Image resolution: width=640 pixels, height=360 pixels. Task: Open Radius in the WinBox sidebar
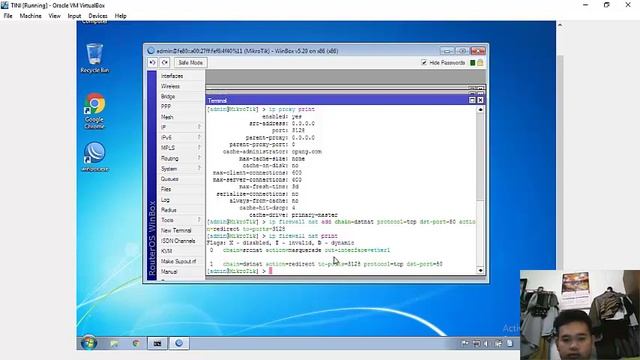[x=169, y=210]
